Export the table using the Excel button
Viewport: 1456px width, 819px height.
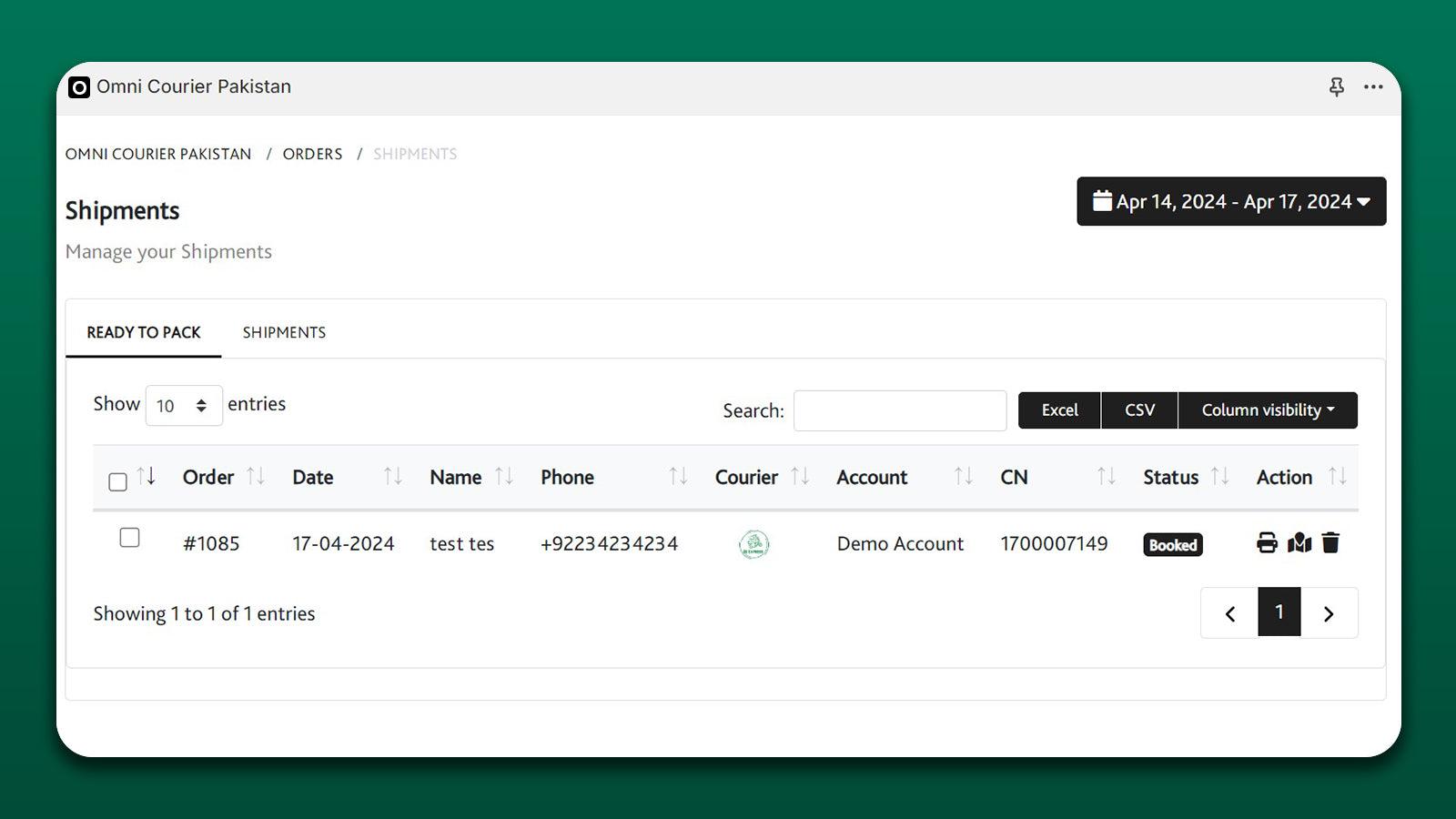(x=1058, y=409)
